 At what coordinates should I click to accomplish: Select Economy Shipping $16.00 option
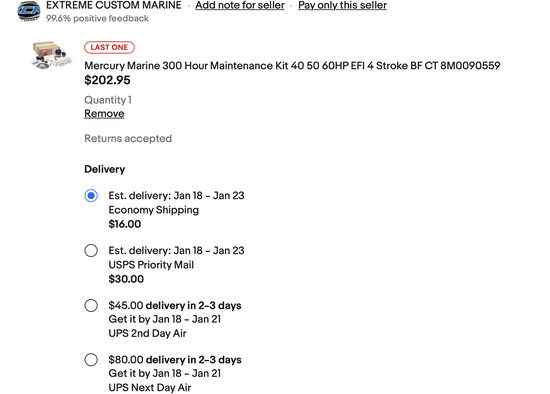pyautogui.click(x=91, y=195)
